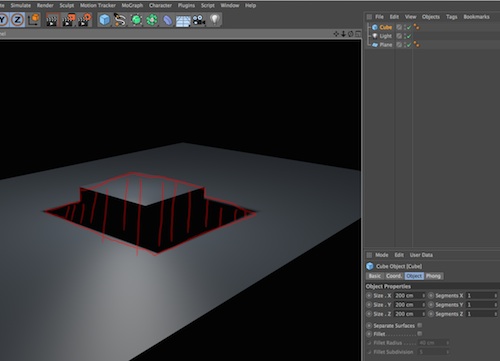The image size is (500, 361).
Task: Add a Light object with bulb icon
Action: (215, 20)
